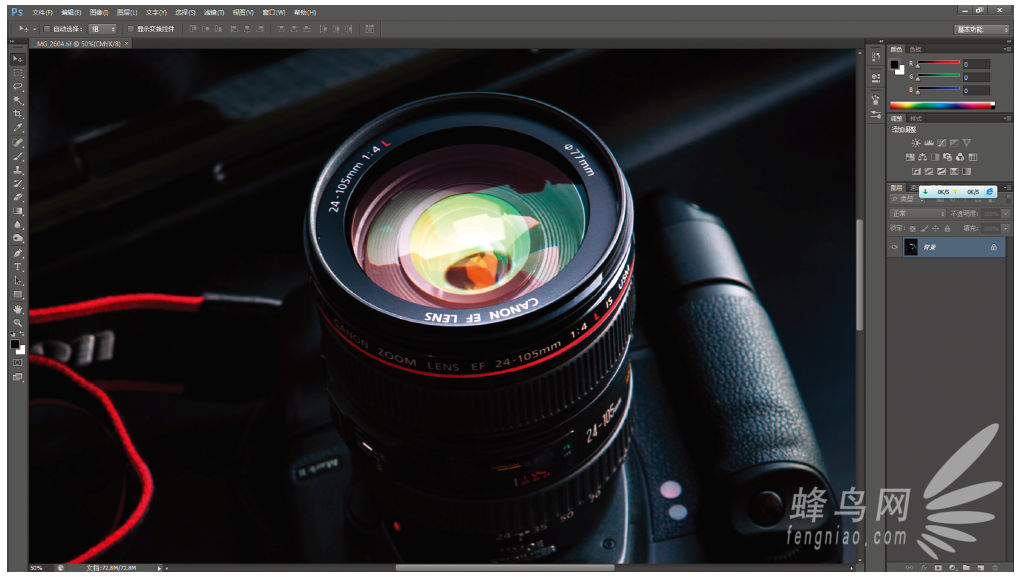
Task: Select the Rectangular Marquee tool
Action: (18, 73)
